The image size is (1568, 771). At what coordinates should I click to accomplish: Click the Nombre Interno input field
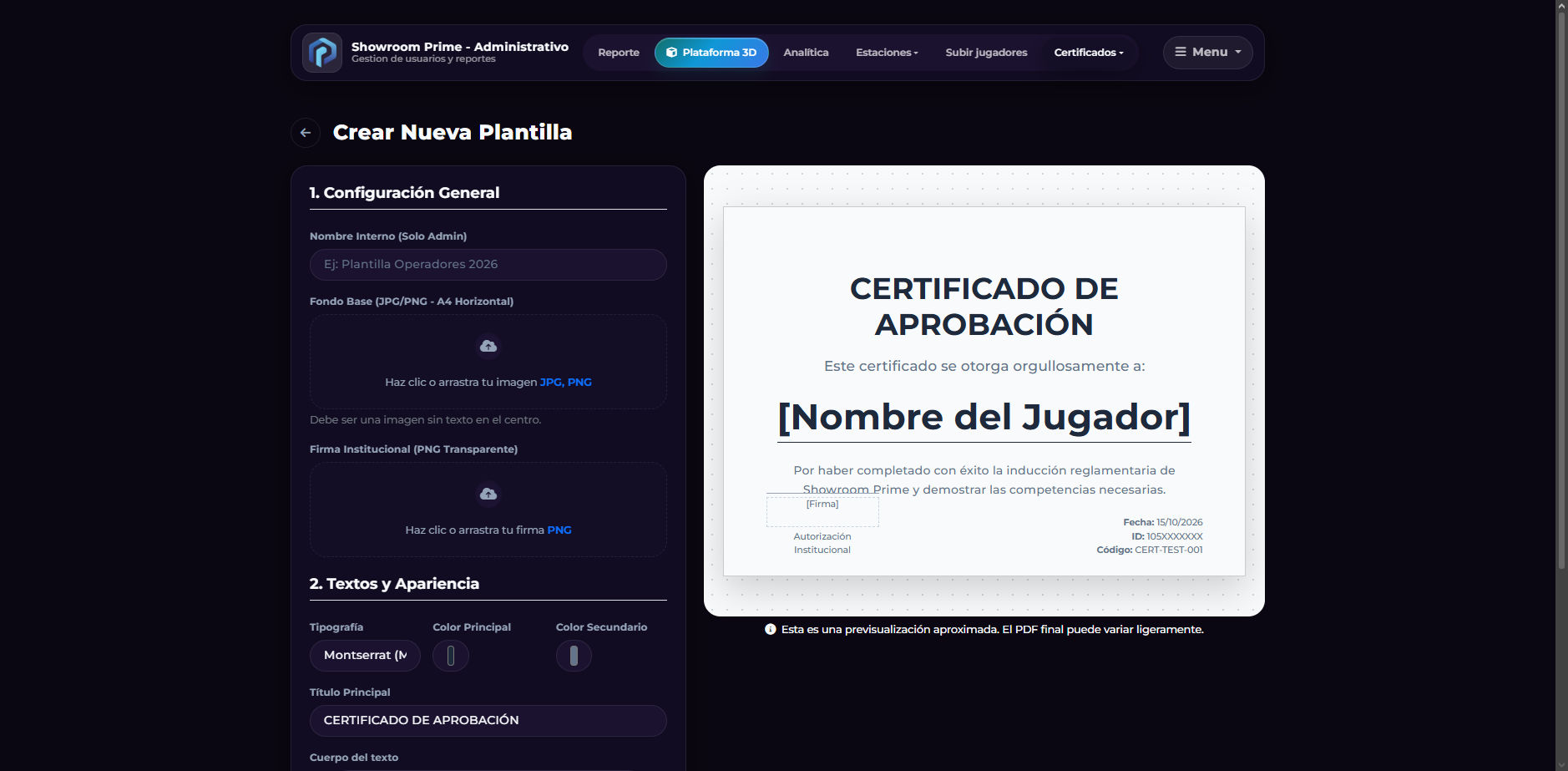coord(488,264)
